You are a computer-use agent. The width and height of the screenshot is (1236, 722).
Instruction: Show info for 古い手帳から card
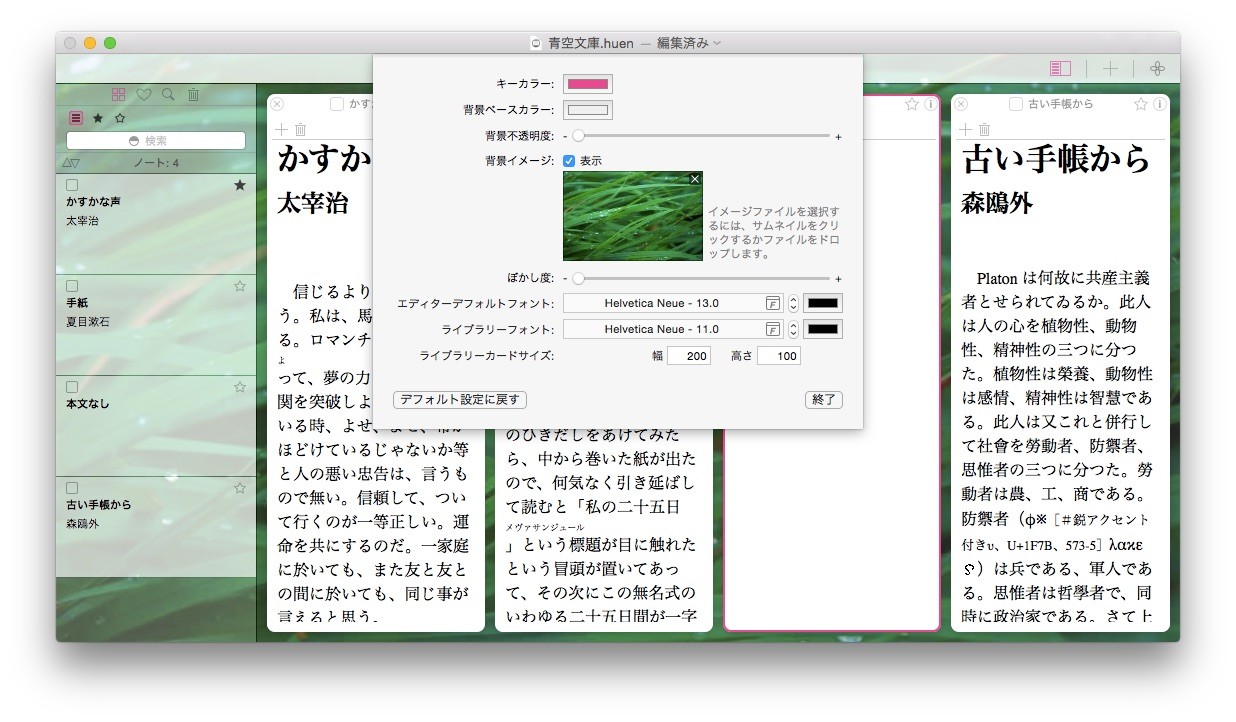pyautogui.click(x=1159, y=104)
